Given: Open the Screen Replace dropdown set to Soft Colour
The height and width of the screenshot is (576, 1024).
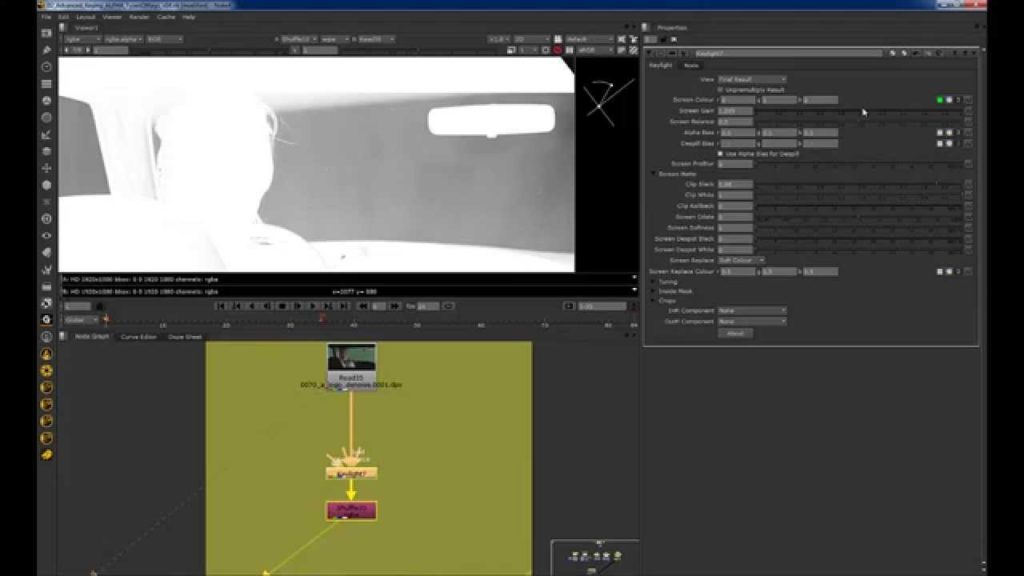Looking at the screenshot, I should 742,261.
